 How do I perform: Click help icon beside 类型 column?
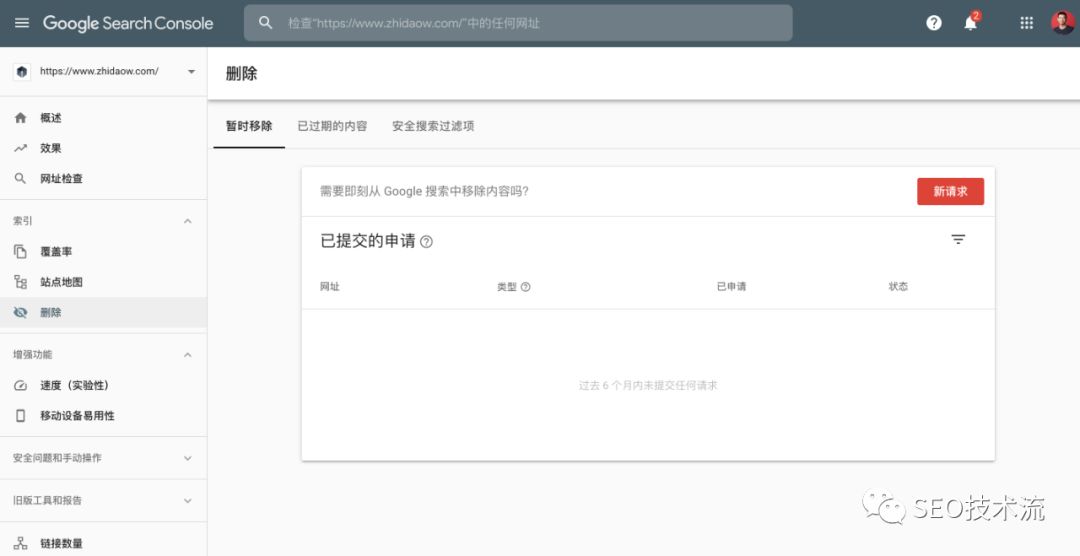pyautogui.click(x=526, y=287)
